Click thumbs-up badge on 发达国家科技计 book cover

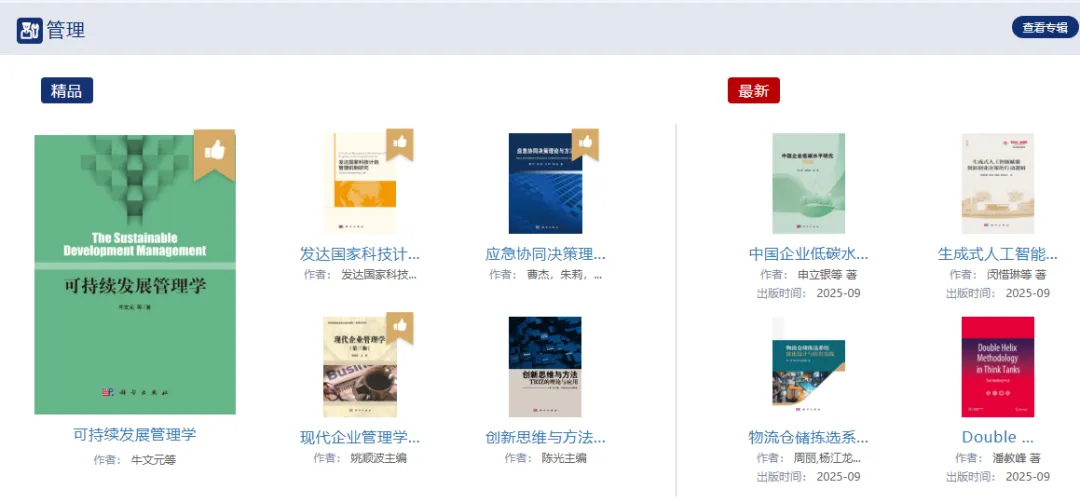400,144
